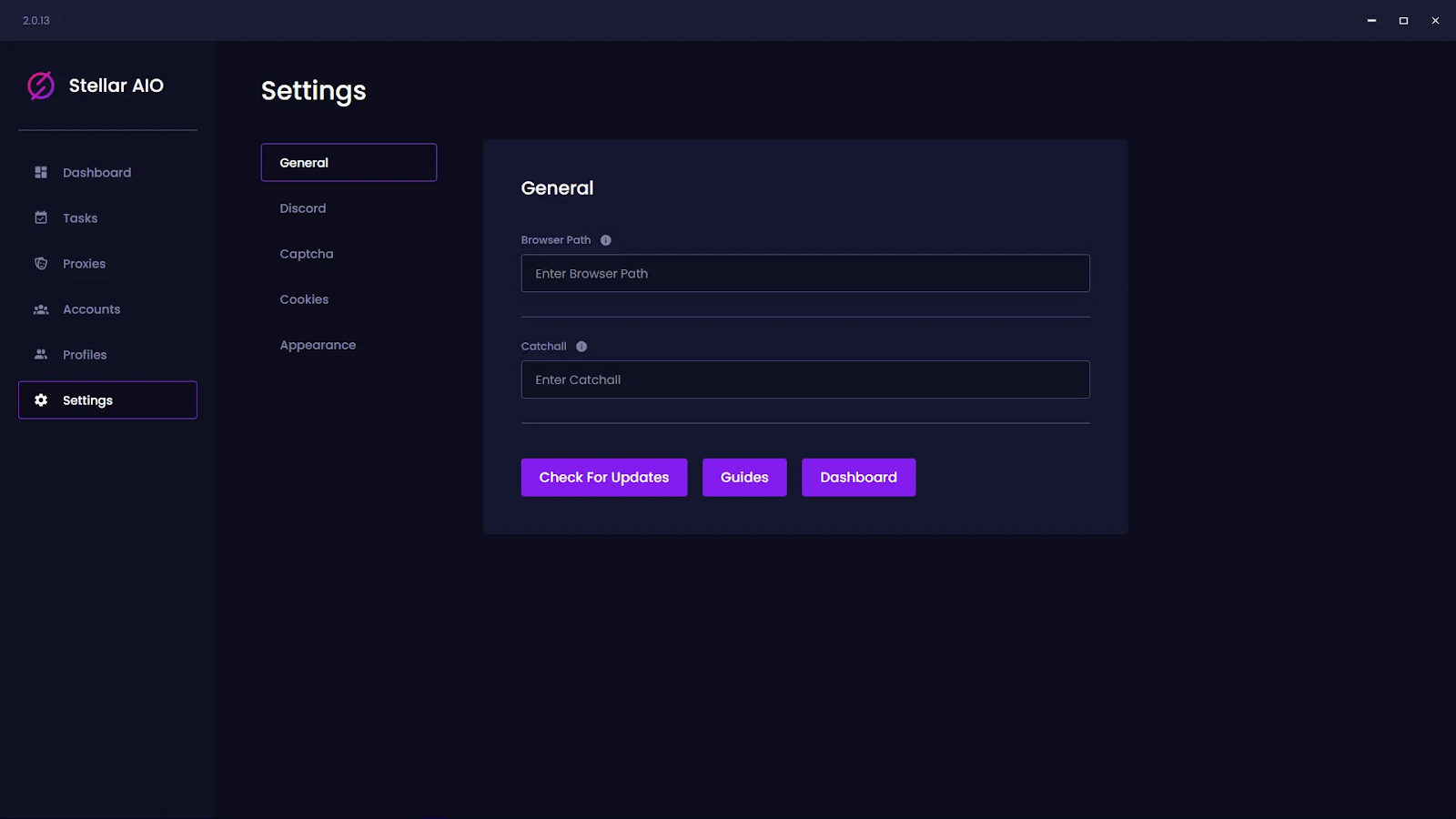Click the Guides button
The height and width of the screenshot is (819, 1456).
(743, 477)
